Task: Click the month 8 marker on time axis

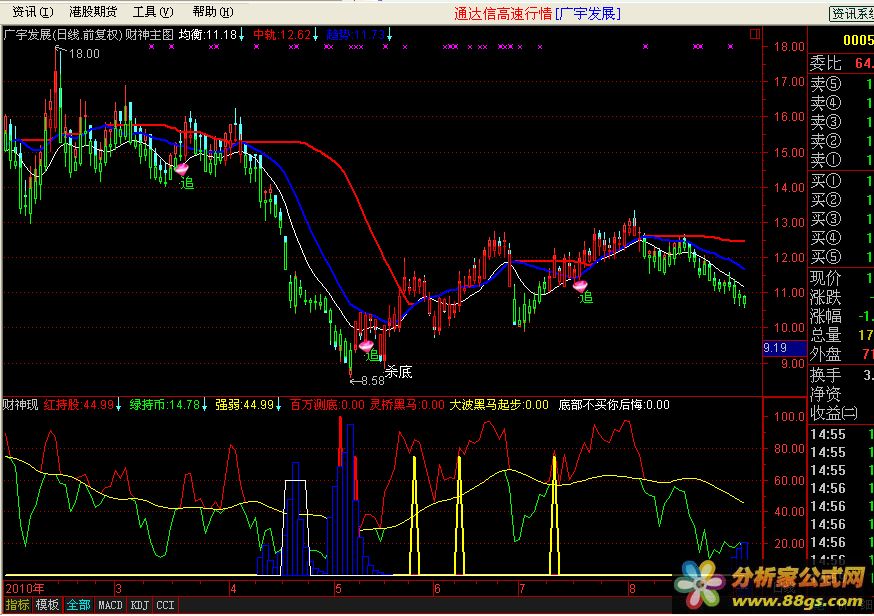Action: coord(632,589)
